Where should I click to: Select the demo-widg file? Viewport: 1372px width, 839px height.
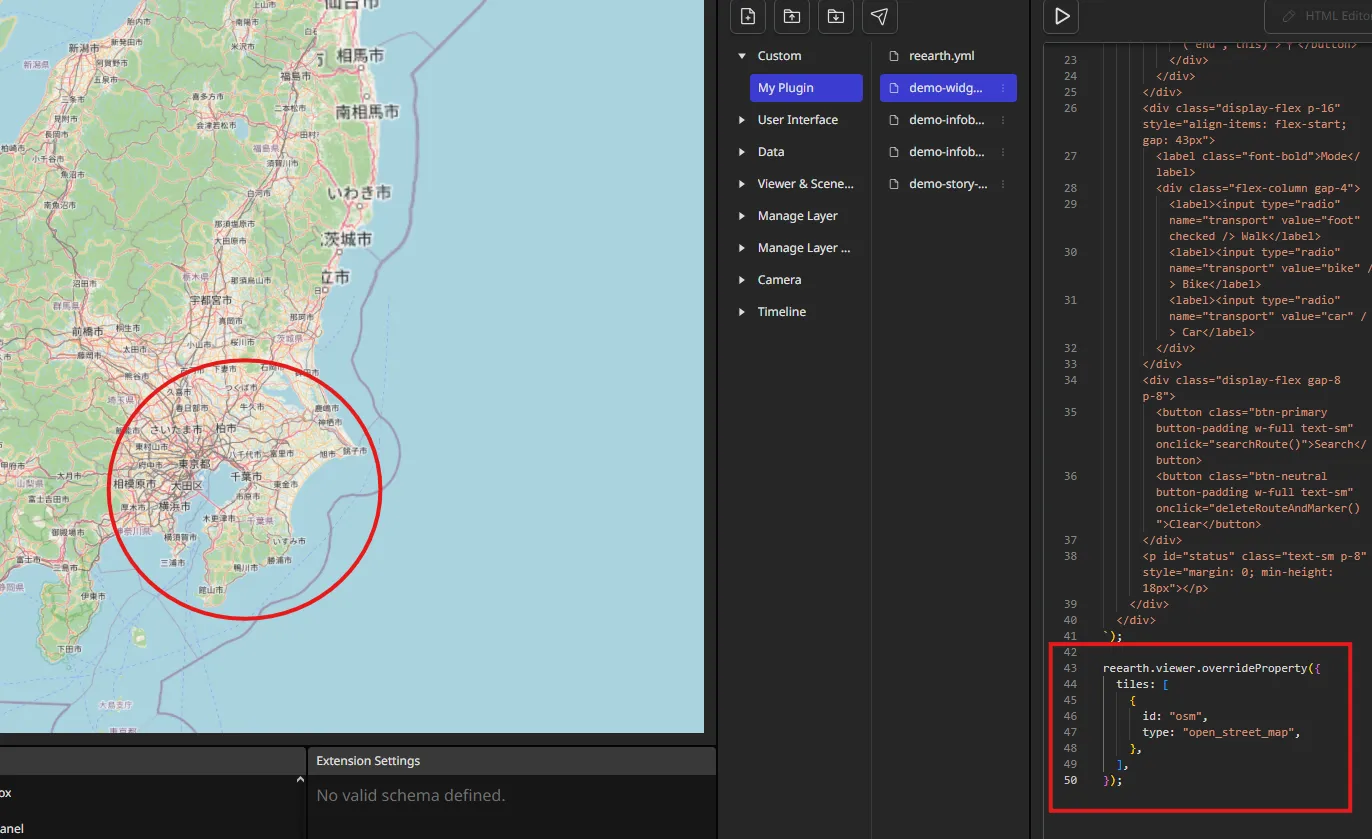point(948,88)
